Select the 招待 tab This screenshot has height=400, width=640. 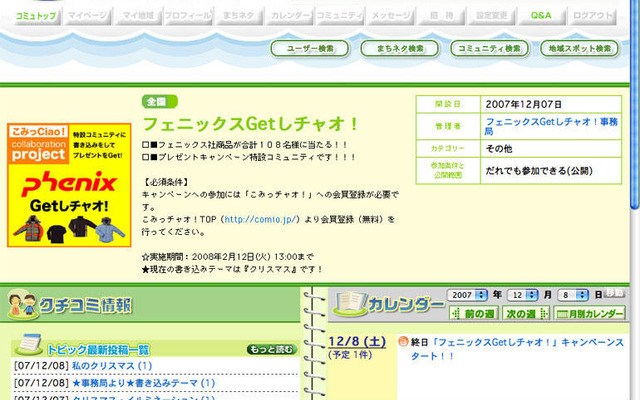coord(441,16)
